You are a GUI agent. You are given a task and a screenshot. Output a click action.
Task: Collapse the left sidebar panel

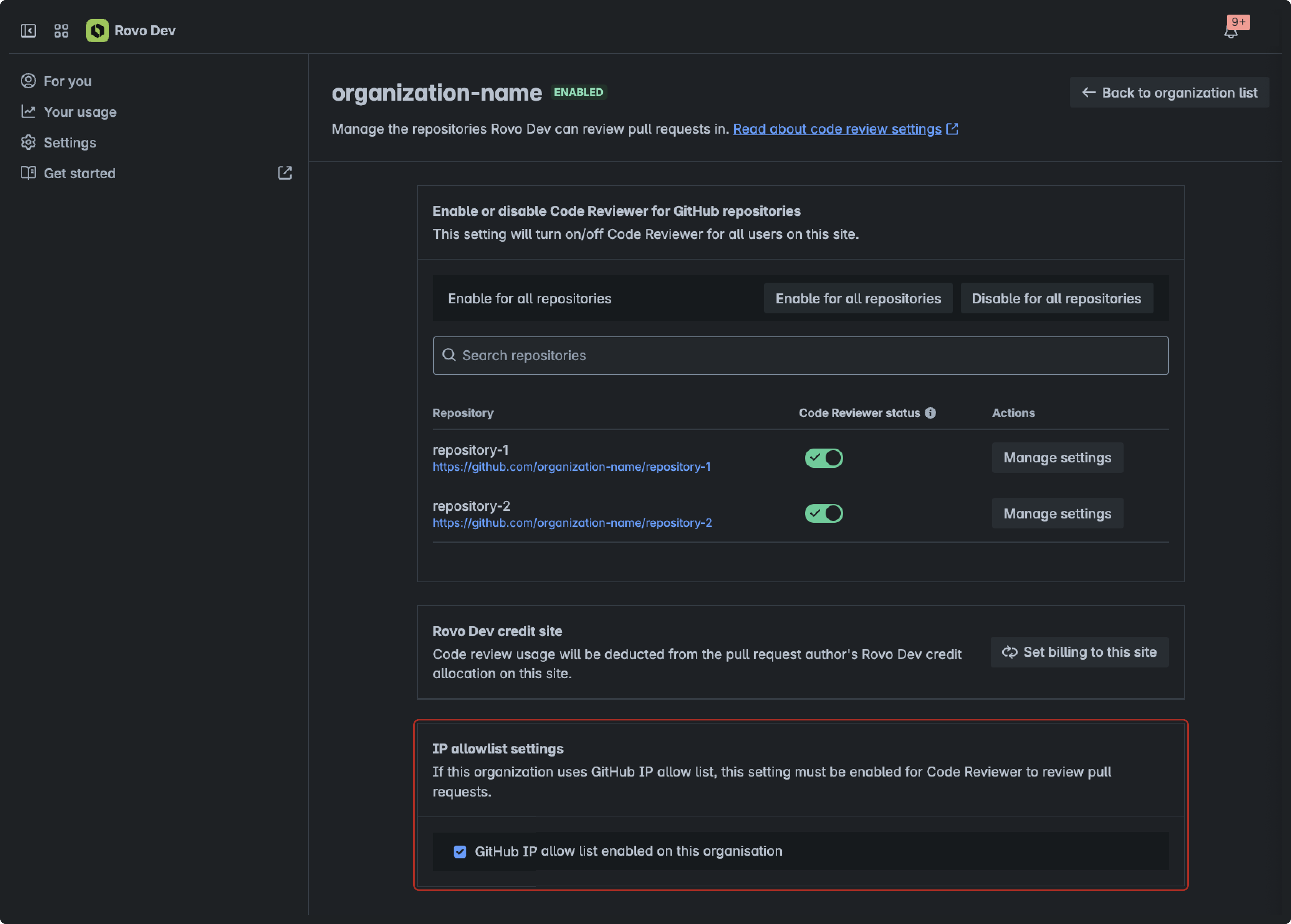tap(28, 30)
